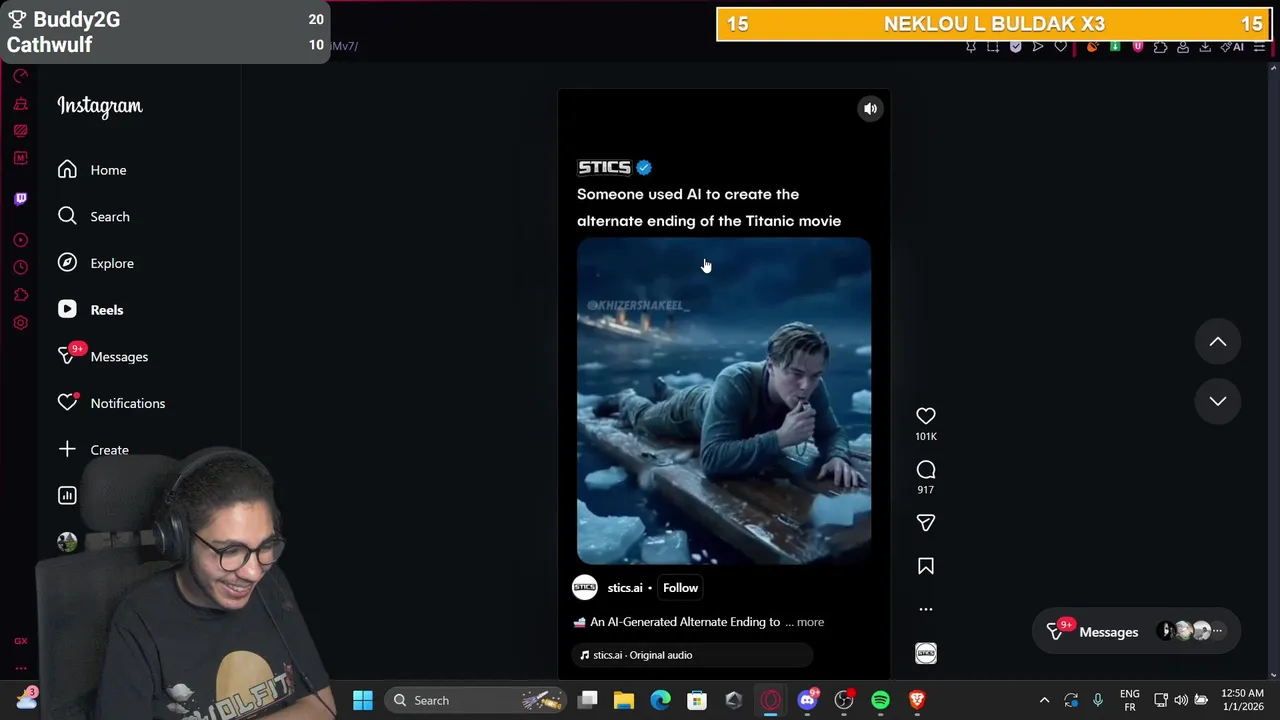This screenshot has width=1280, height=720.
Task: Open GX logo at sidebar bottom
Action: [20, 641]
